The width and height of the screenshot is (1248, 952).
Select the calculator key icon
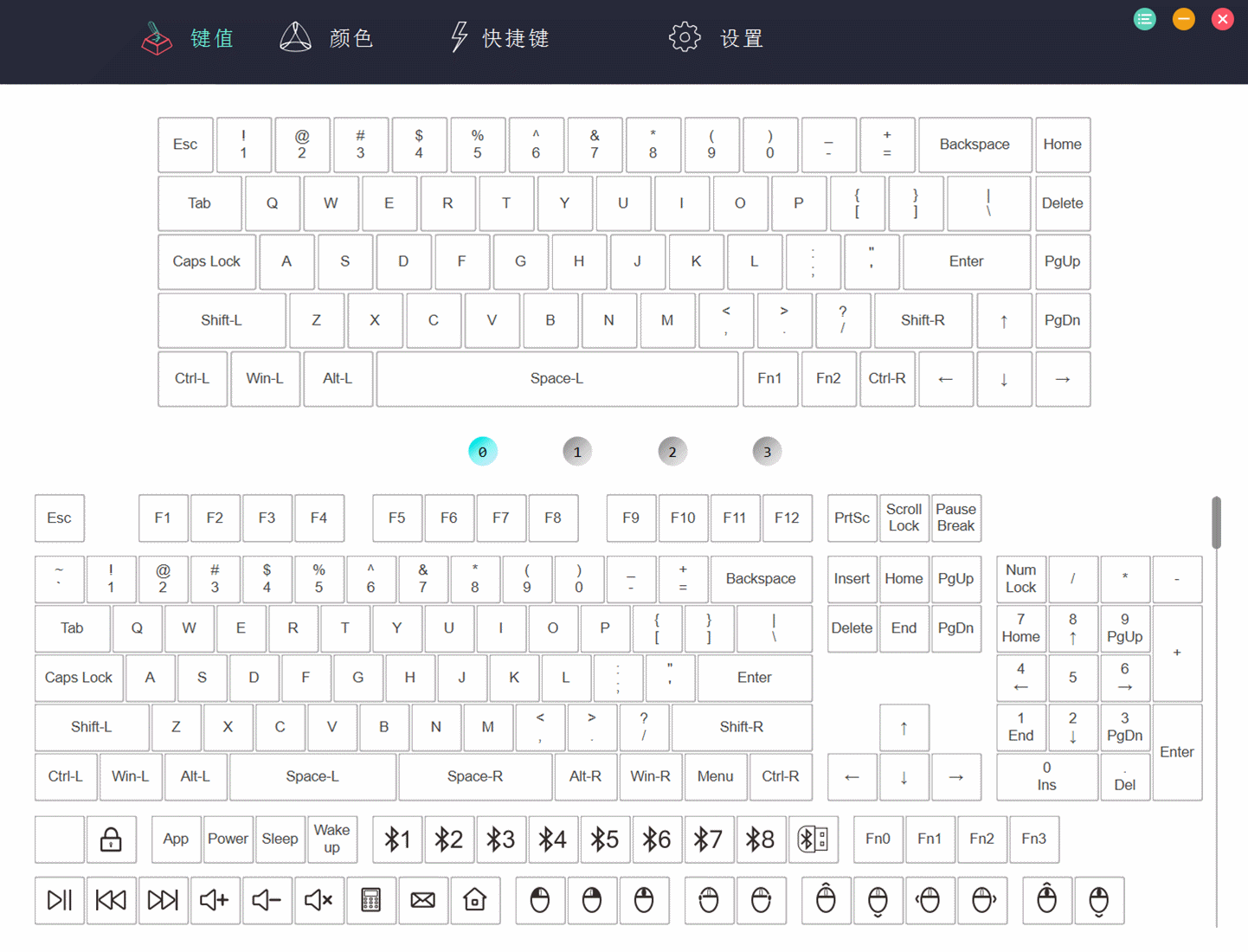[371, 900]
